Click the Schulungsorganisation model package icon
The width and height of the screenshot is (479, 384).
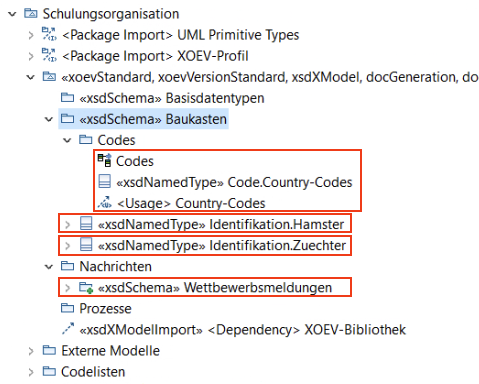pyautogui.click(x=31, y=13)
